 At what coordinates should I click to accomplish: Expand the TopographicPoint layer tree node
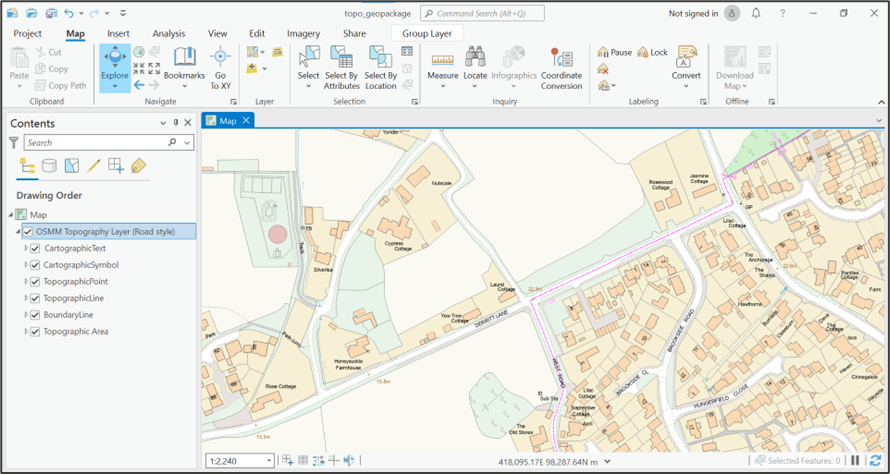pos(26,282)
